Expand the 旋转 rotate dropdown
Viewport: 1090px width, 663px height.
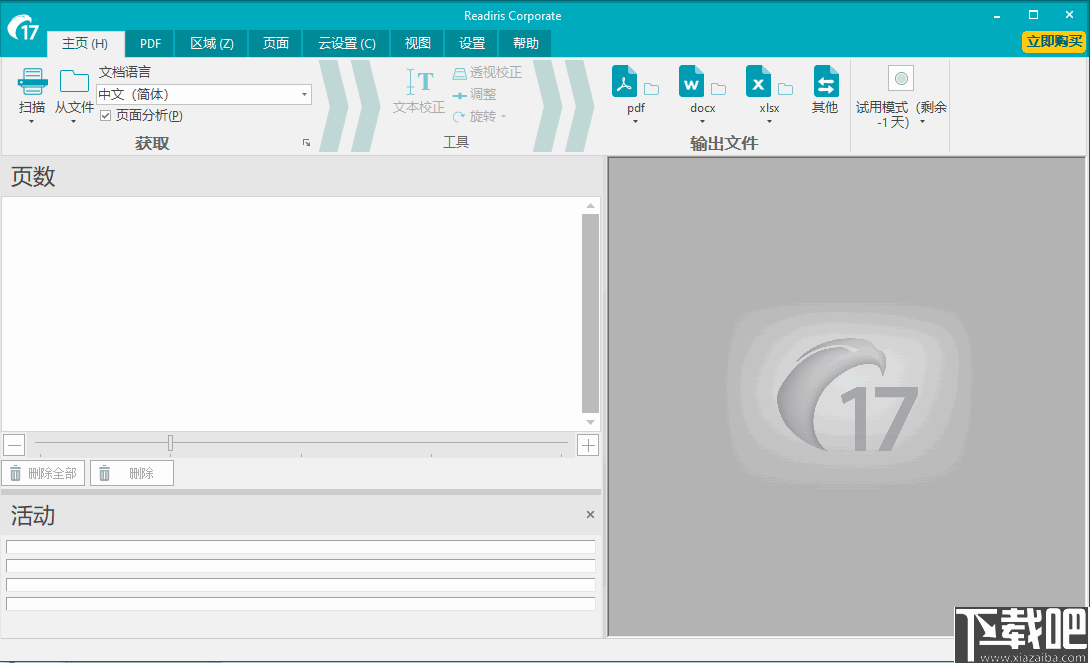pyautogui.click(x=502, y=116)
